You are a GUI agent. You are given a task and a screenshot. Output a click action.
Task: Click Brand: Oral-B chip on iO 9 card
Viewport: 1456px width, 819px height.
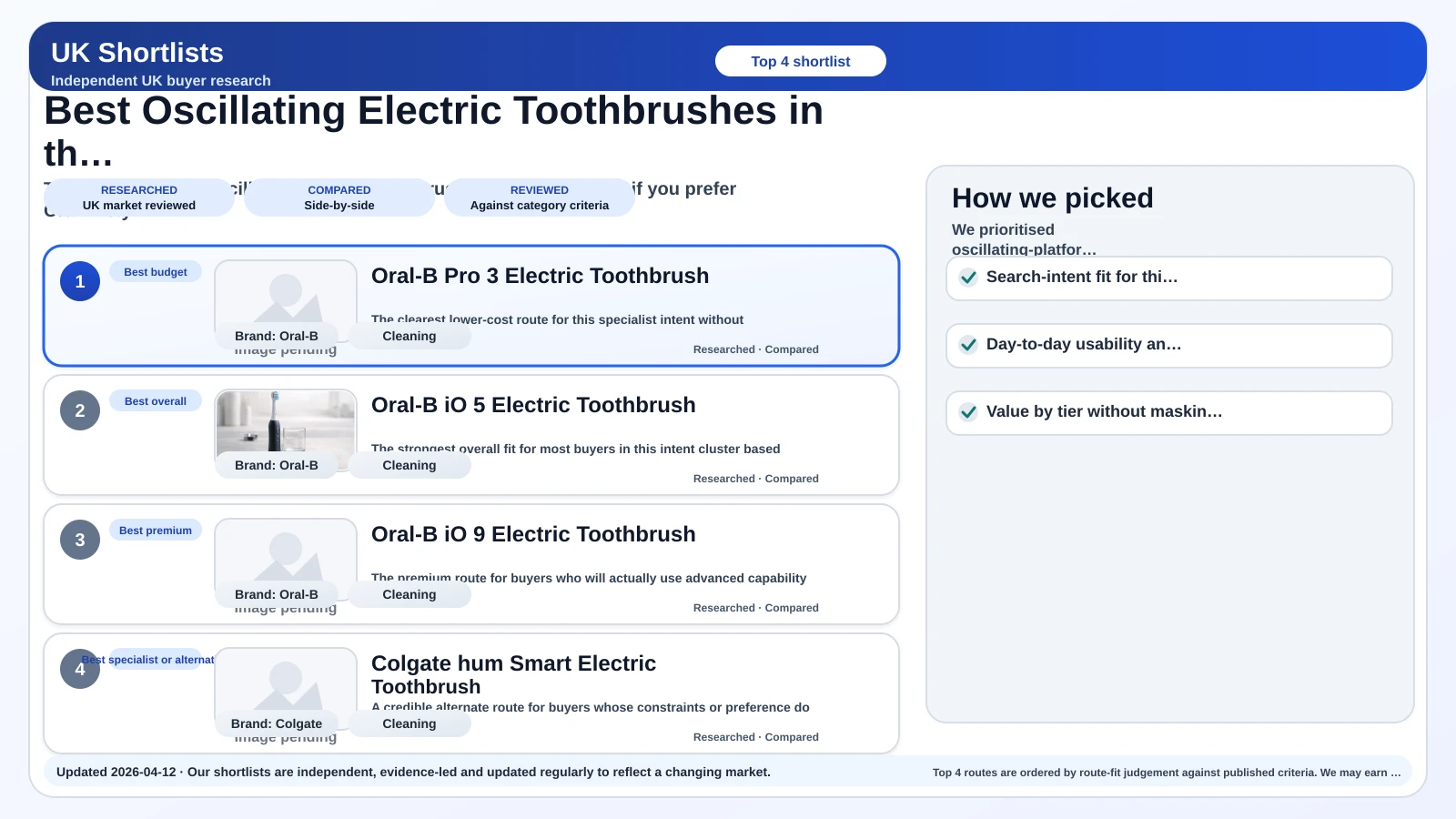pos(277,594)
